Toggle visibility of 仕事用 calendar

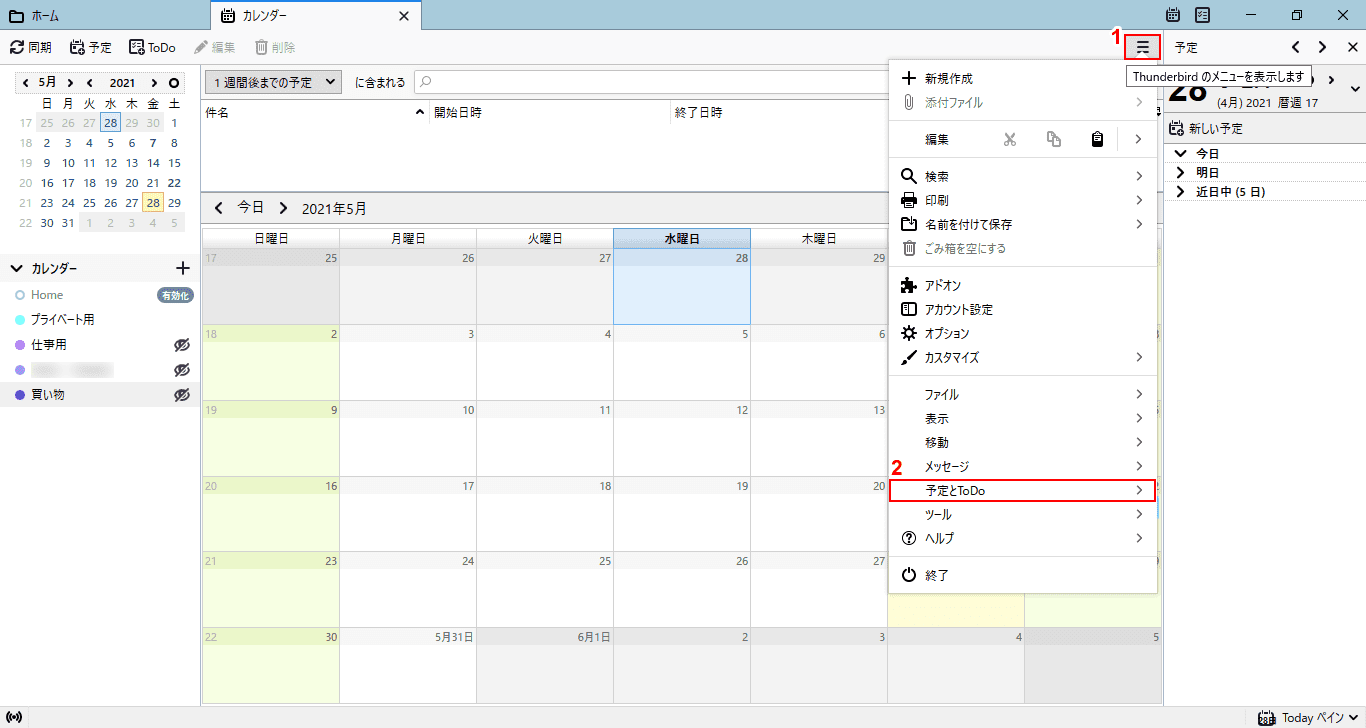point(182,345)
